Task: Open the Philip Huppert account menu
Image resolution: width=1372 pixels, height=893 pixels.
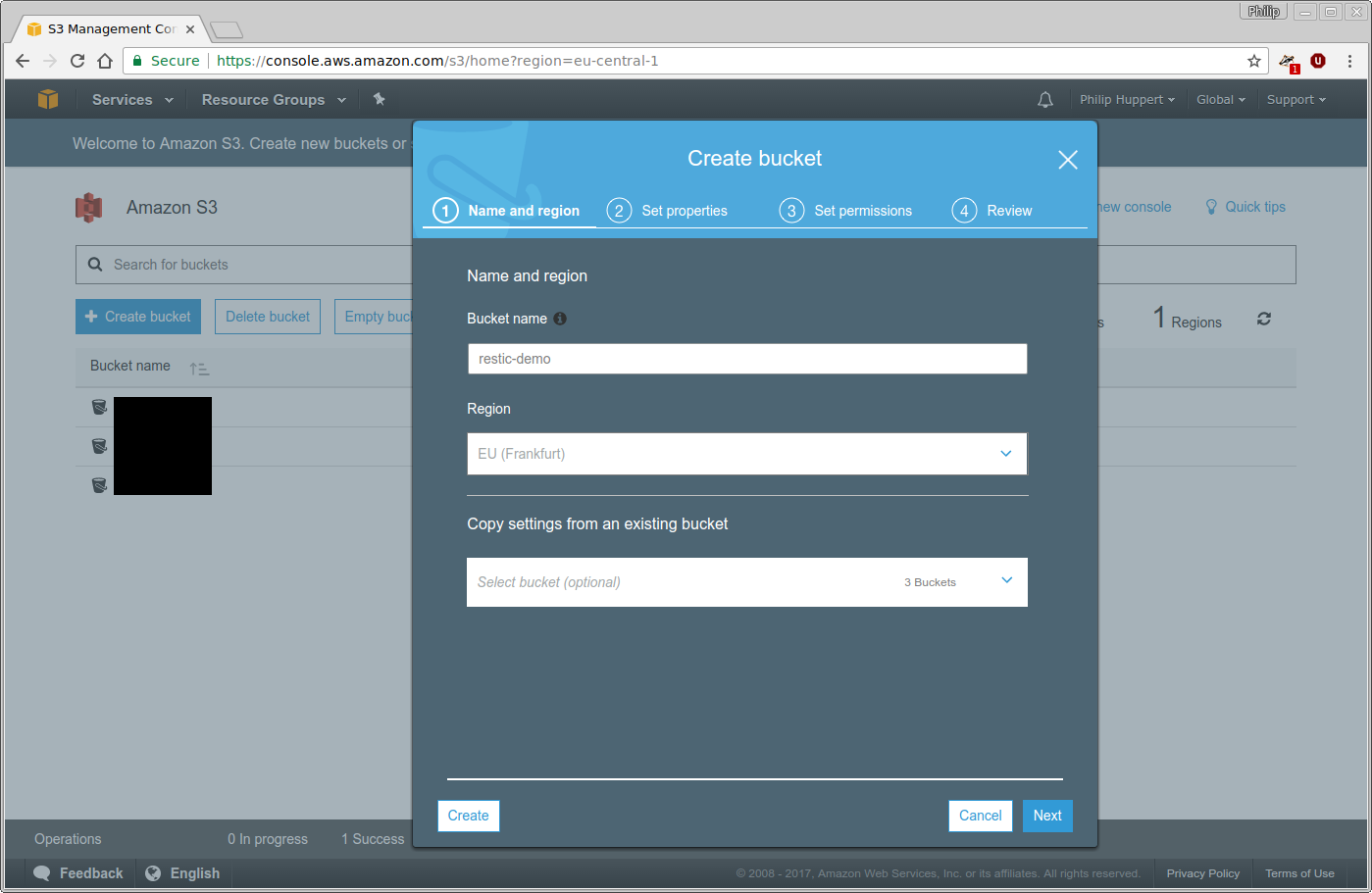Action: point(1127,100)
